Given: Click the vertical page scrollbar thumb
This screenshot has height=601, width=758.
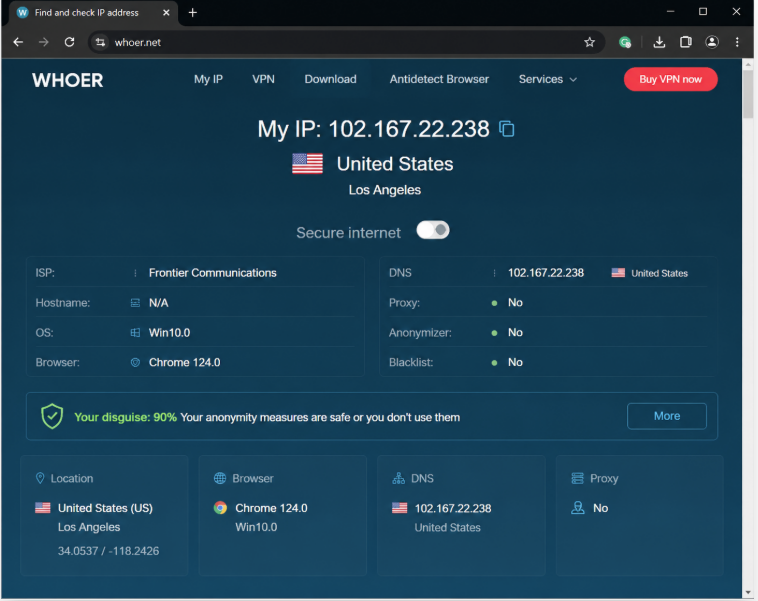Looking at the screenshot, I should 748,94.
